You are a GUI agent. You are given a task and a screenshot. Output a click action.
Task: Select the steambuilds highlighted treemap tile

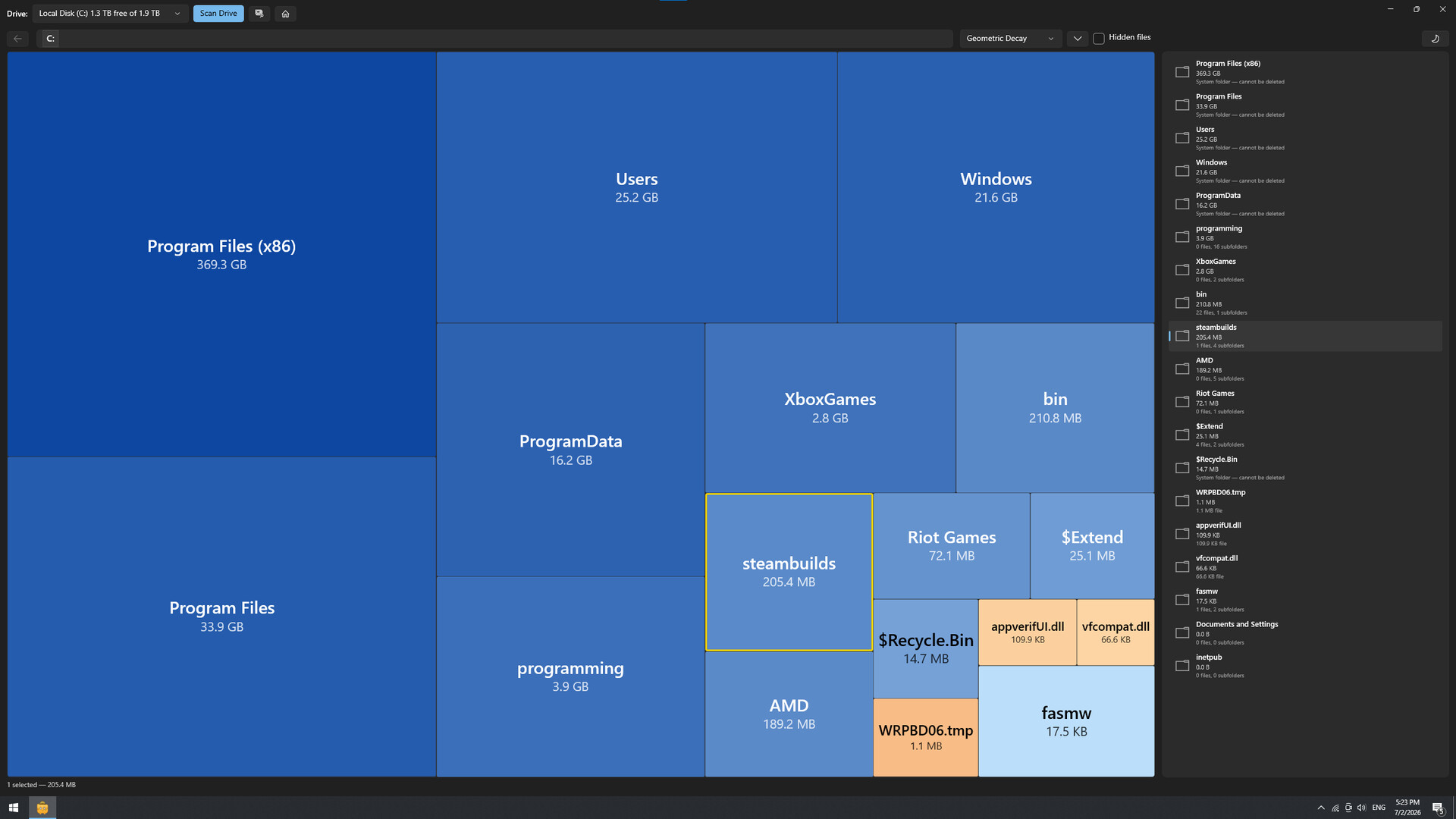[789, 572]
